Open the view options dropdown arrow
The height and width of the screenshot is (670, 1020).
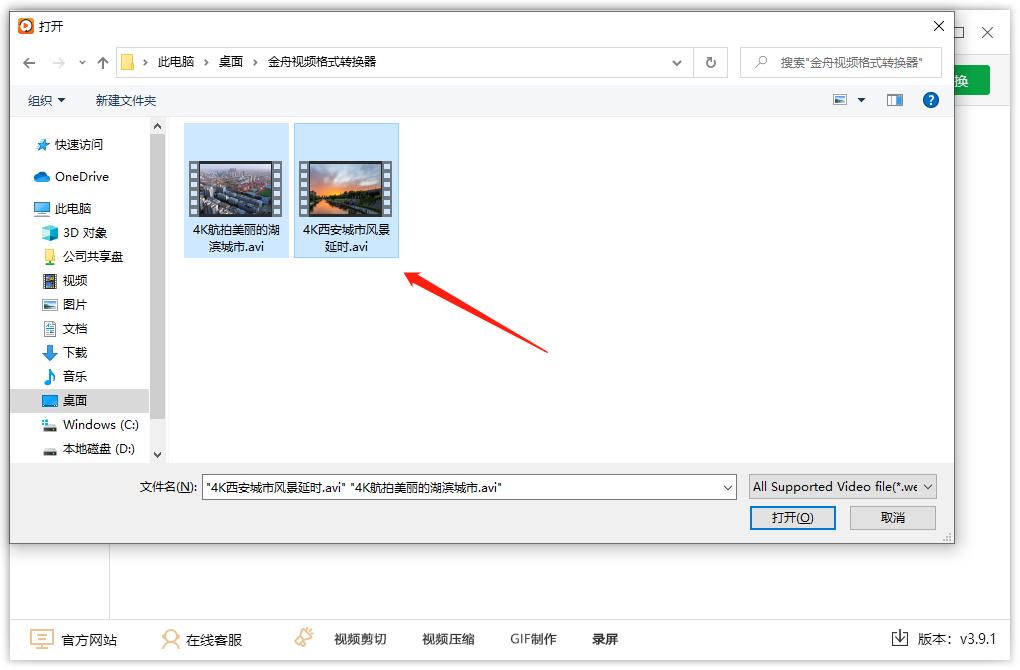(x=858, y=100)
